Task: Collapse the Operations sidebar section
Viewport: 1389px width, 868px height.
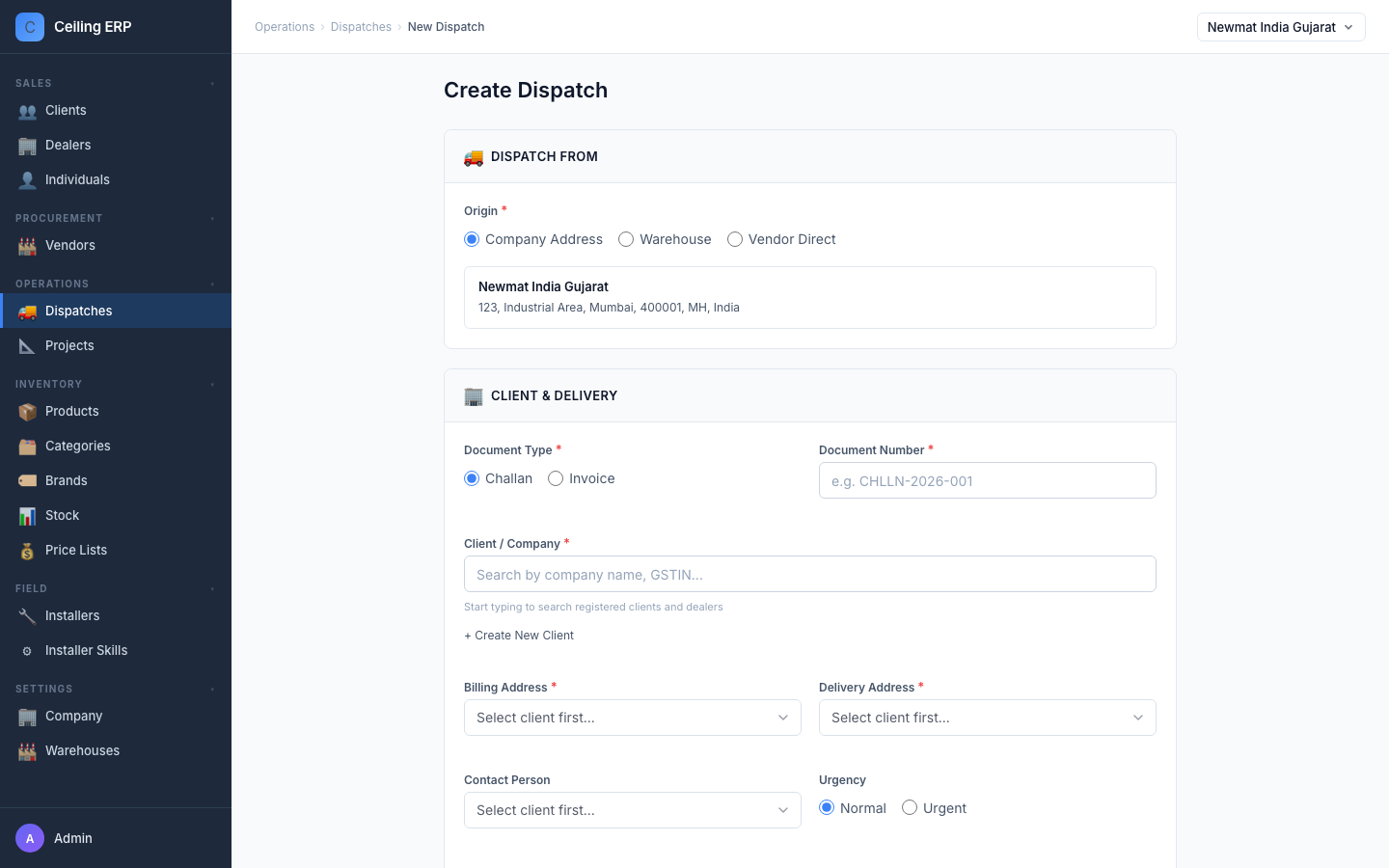Action: (212, 285)
